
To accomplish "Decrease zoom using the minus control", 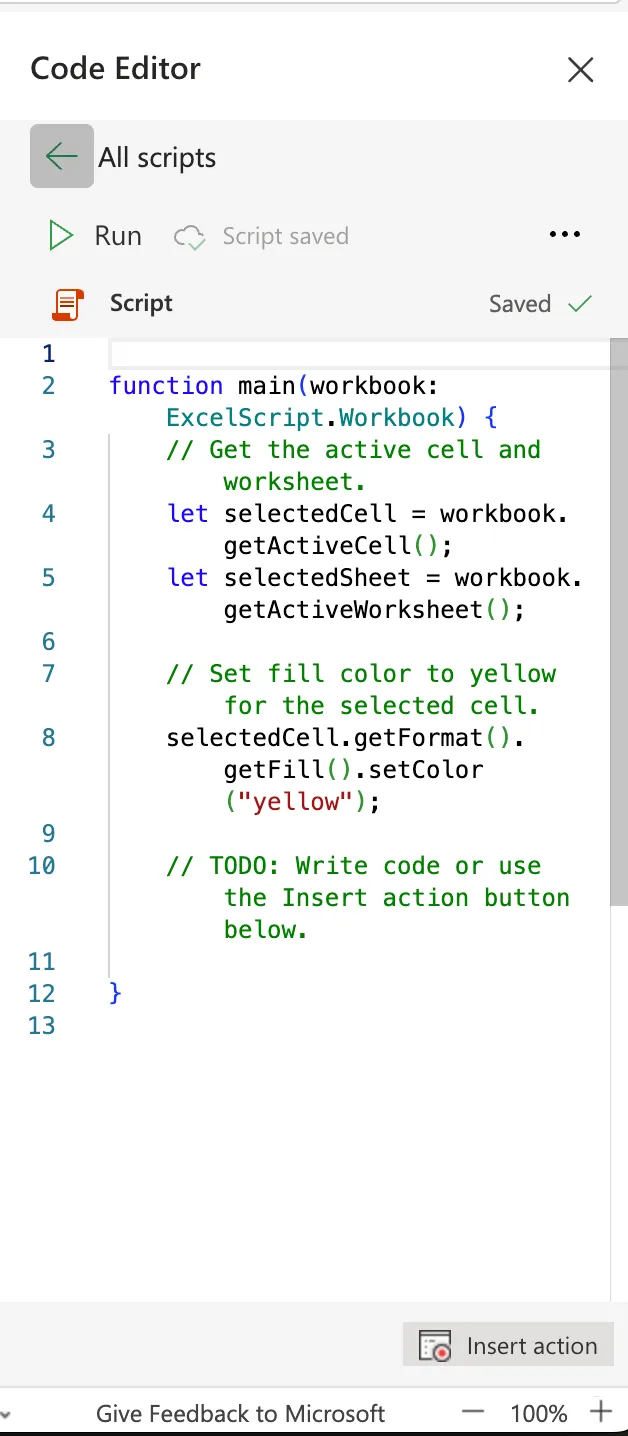I will (472, 1413).
